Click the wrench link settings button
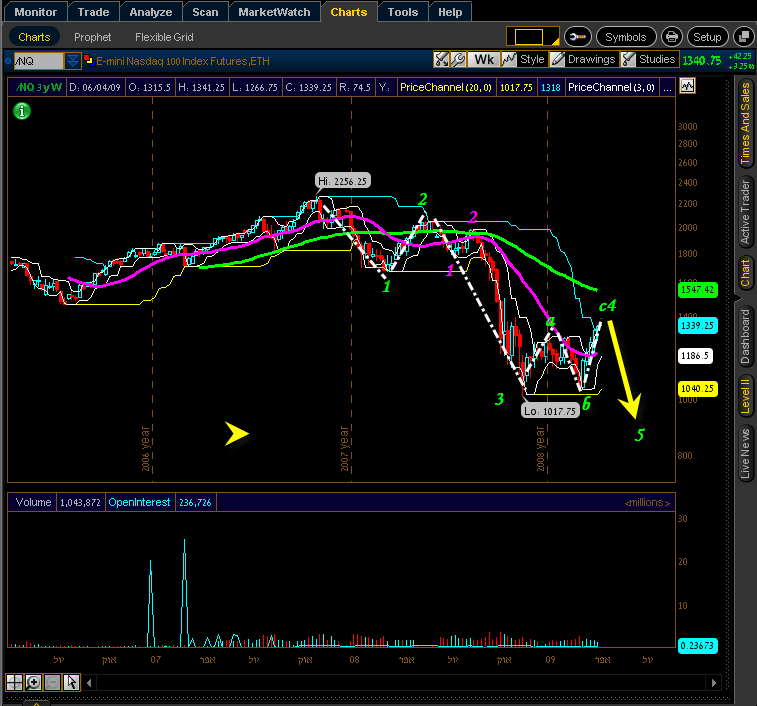 578,37
